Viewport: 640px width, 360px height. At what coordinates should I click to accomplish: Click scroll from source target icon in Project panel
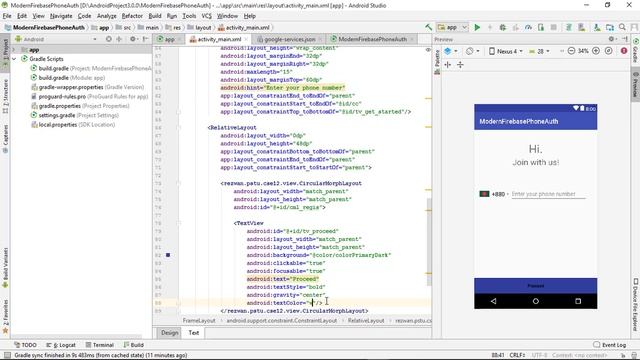[x=109, y=39]
